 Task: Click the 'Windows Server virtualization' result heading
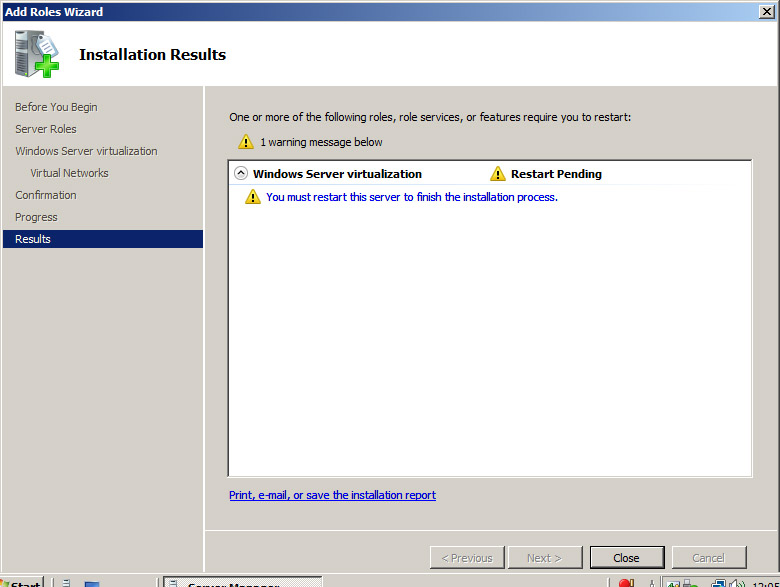pyautogui.click(x=337, y=174)
